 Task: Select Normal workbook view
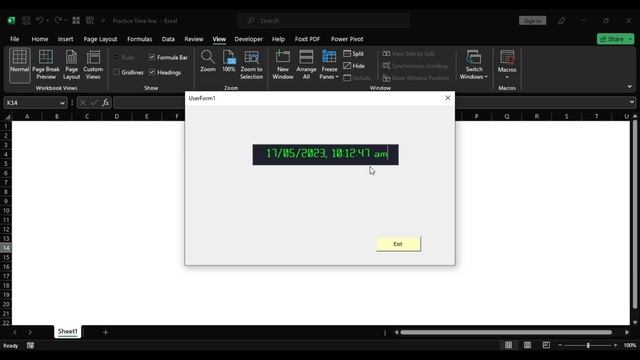pos(20,64)
